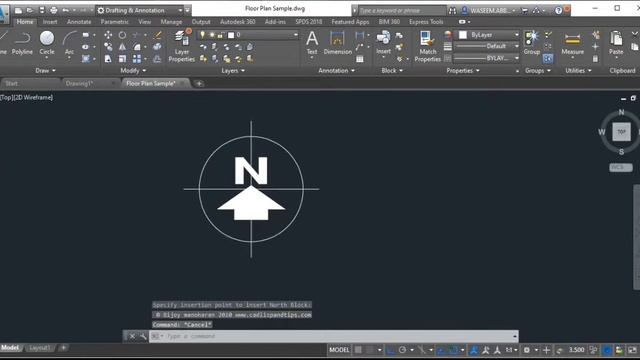Click the keyword search box in title bar
This screenshot has width=640, height=360.
(402, 10)
